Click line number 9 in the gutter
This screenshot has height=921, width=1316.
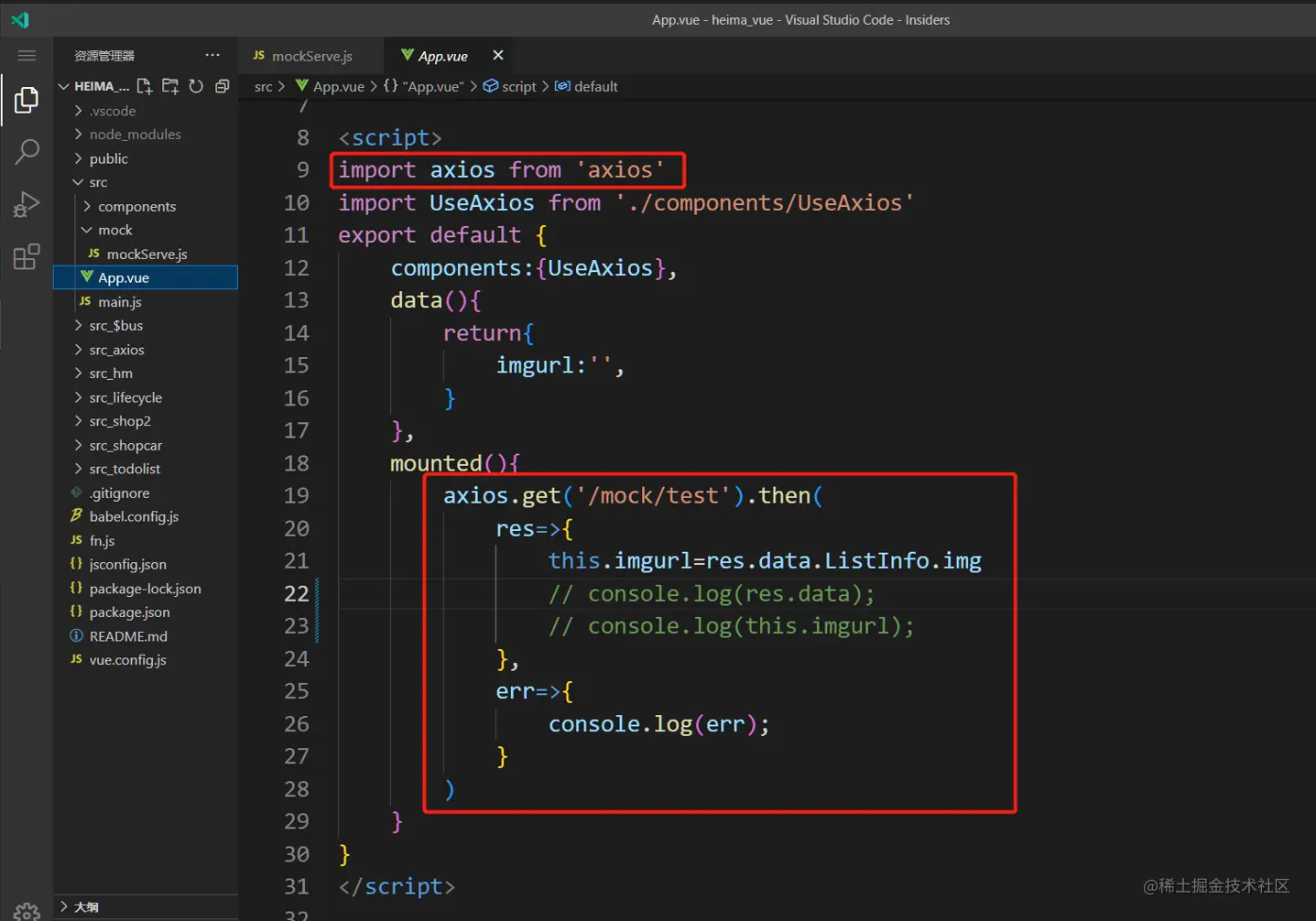tap(302, 170)
